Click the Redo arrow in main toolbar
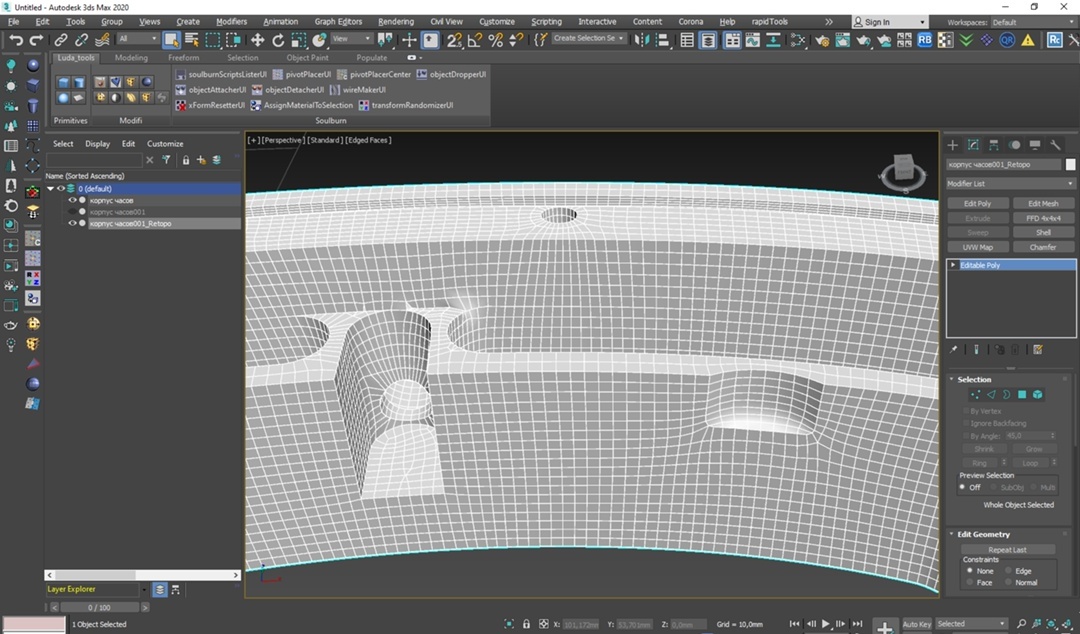Viewport: 1080px width, 634px height. click(x=37, y=40)
